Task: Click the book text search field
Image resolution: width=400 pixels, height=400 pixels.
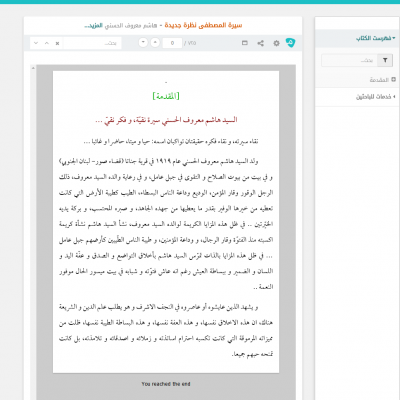Action: click(92, 43)
